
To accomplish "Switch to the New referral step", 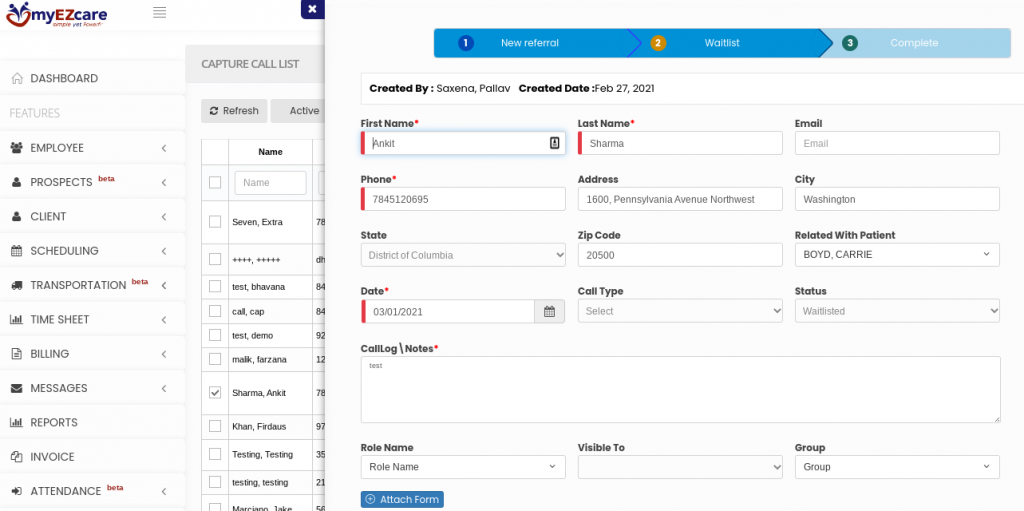I will point(529,43).
